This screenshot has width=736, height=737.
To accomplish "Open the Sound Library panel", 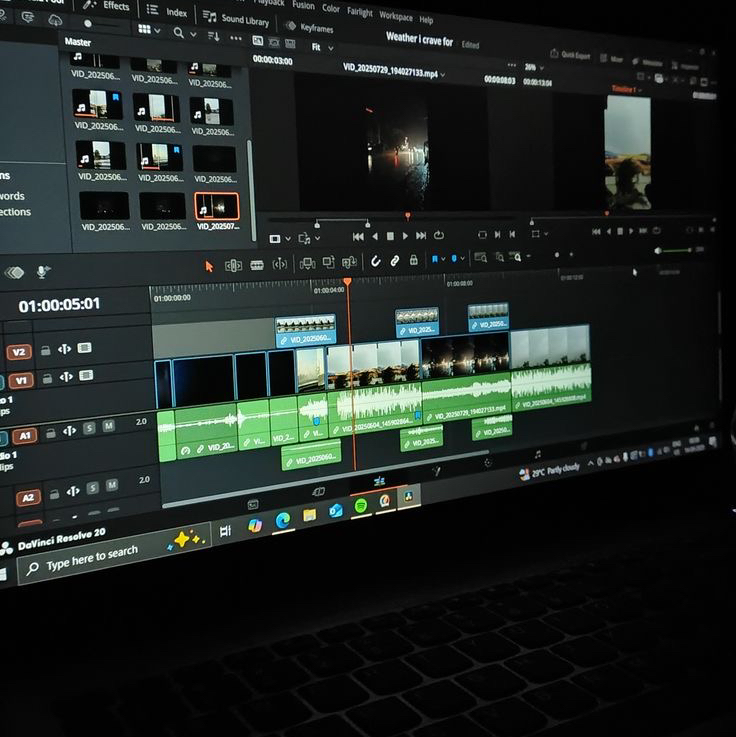I will pos(238,18).
